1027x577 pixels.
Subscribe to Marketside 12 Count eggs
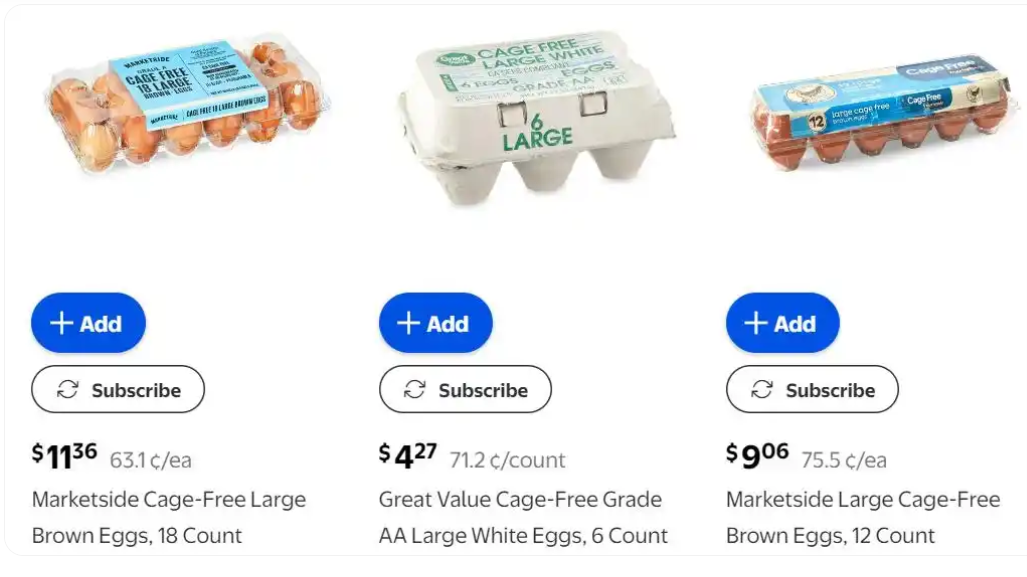click(812, 390)
